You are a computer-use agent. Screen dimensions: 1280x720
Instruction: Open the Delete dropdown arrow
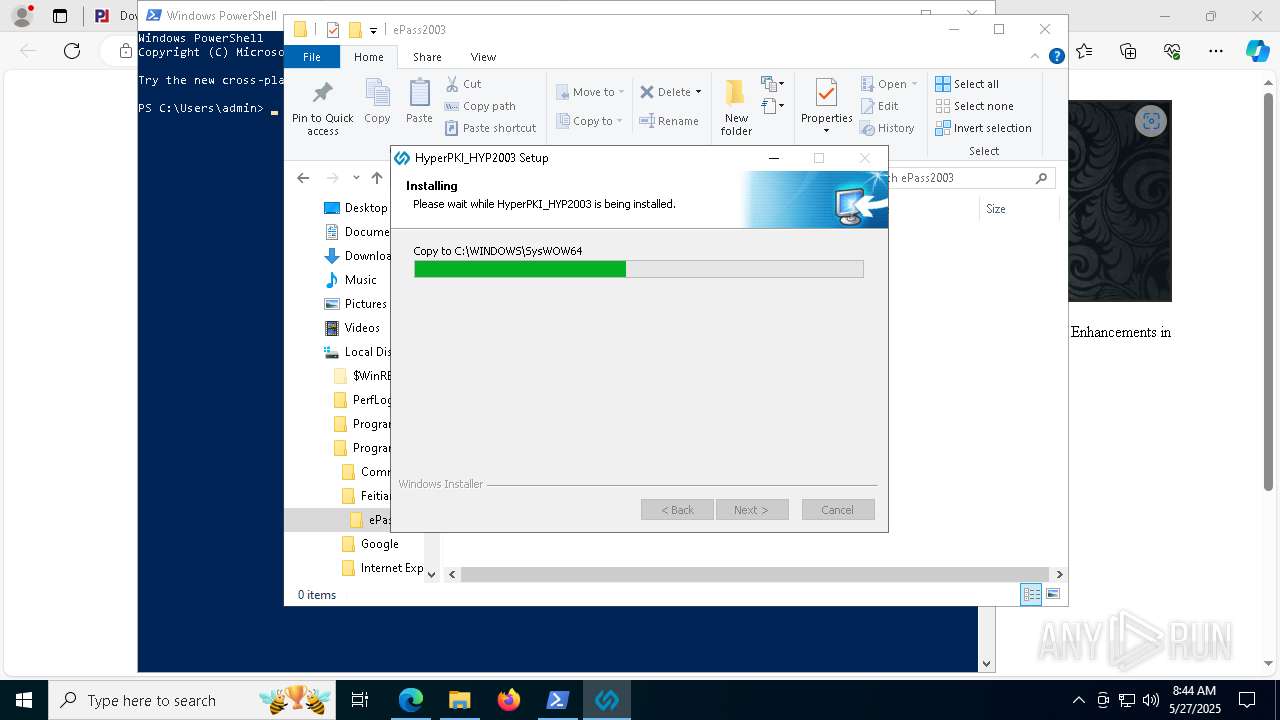(698, 92)
